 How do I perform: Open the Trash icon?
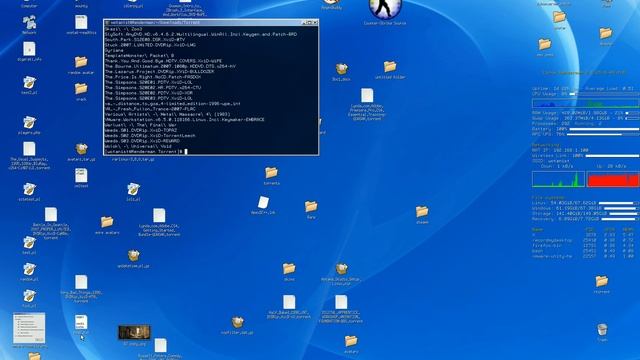pyautogui.click(x=602, y=332)
